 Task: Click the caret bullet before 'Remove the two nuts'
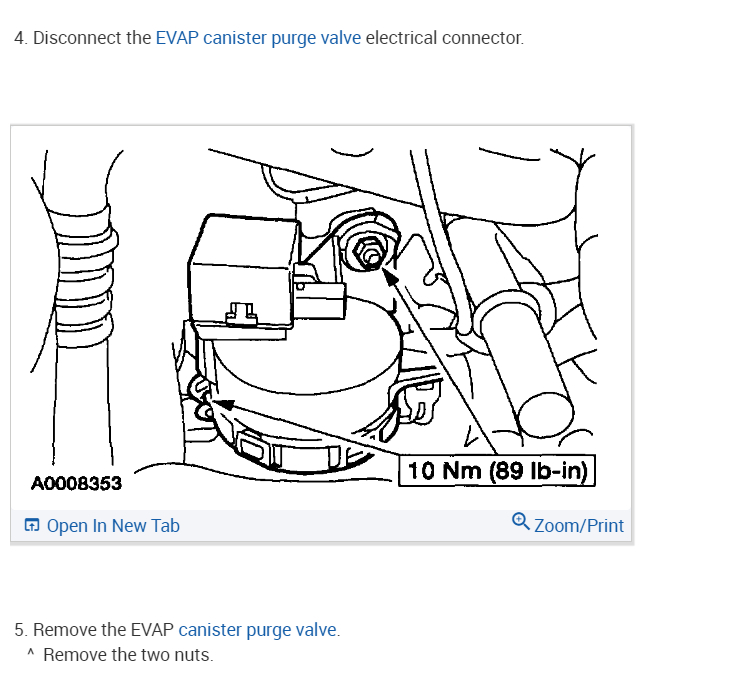(30, 652)
